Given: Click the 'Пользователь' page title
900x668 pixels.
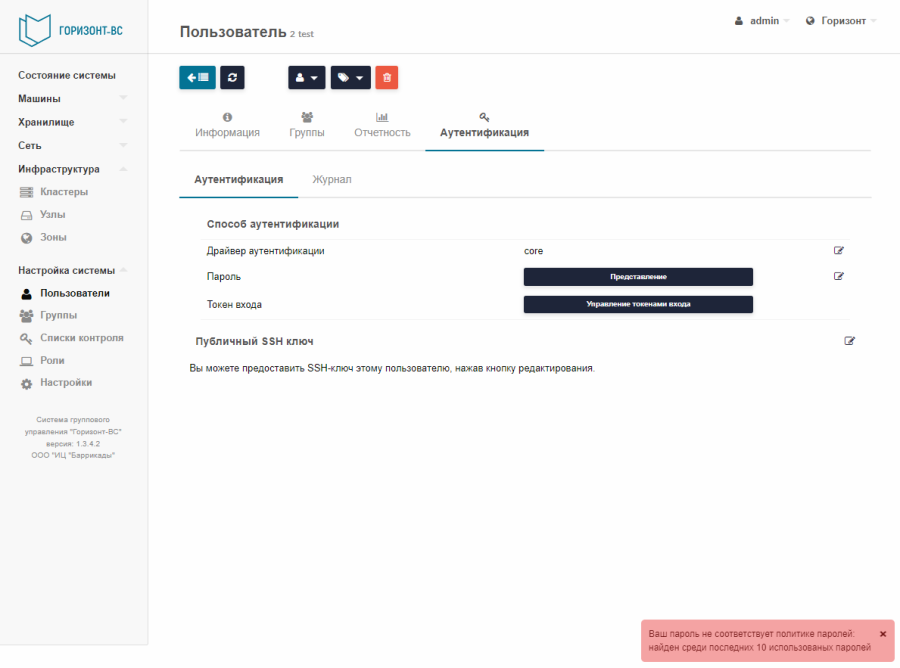Looking at the screenshot, I should (x=233, y=32).
